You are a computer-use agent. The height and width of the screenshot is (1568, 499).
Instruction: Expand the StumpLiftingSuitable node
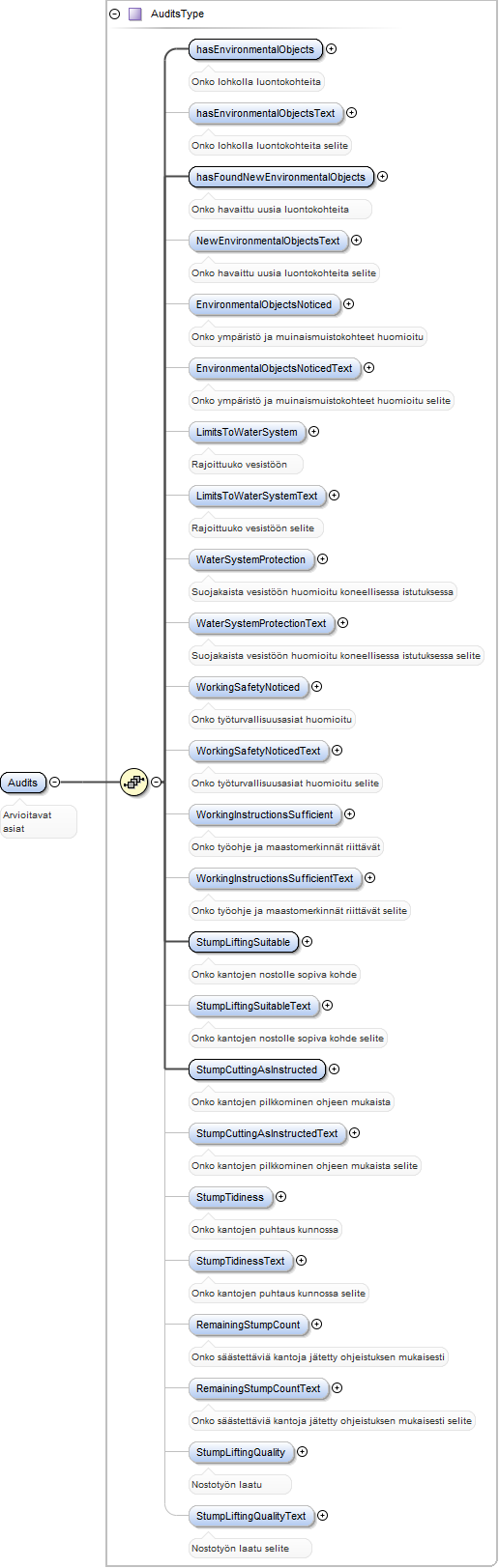tap(308, 941)
